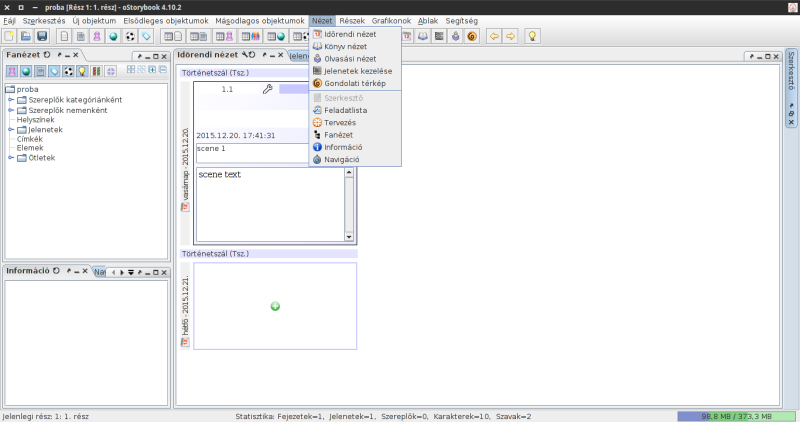Collapse all tree nodes with minus icon
800x422 pixels.
click(x=163, y=69)
